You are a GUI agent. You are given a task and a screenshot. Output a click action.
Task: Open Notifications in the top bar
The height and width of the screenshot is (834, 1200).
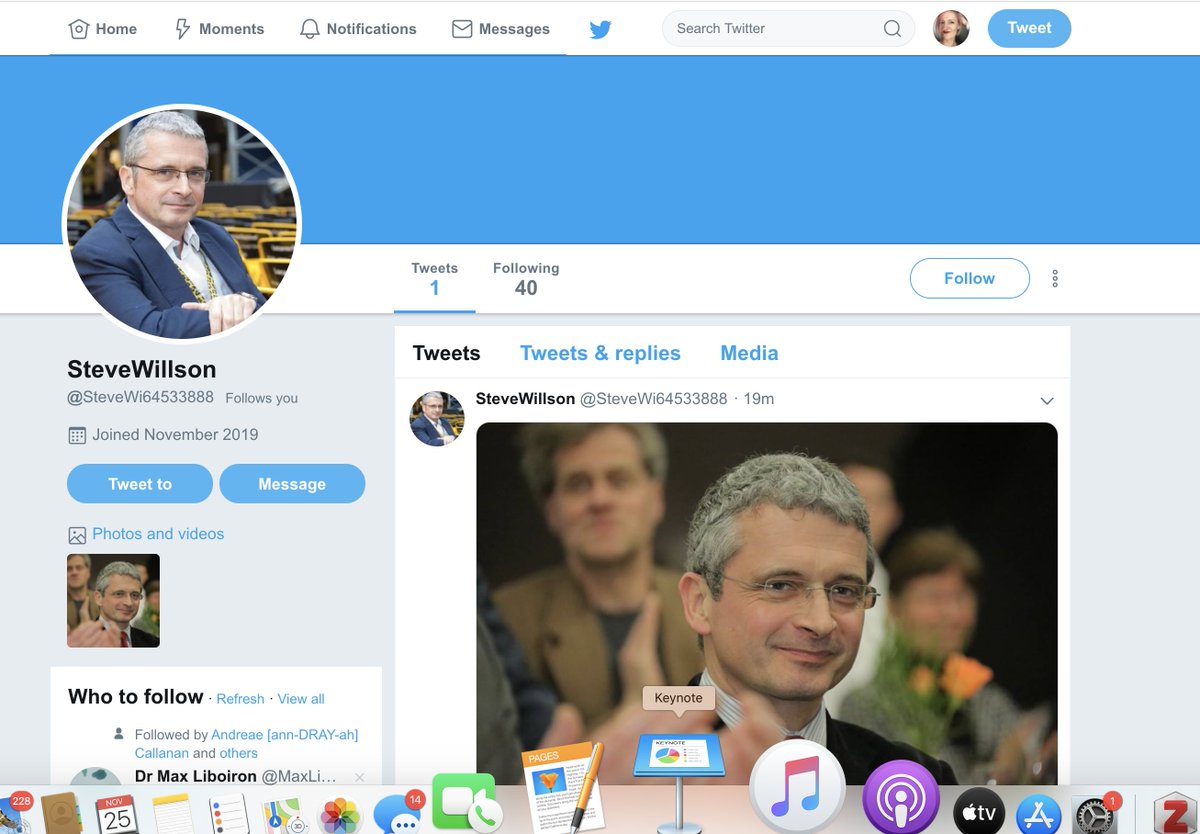pos(358,29)
